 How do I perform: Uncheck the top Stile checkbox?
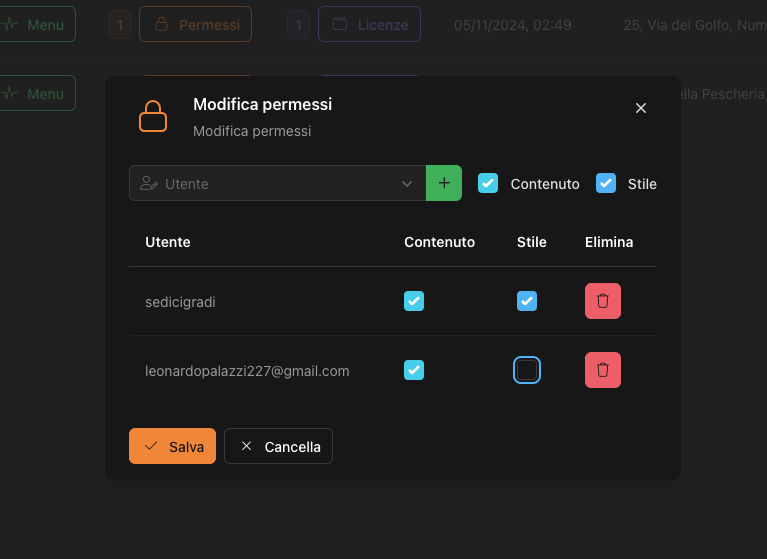pyautogui.click(x=606, y=183)
